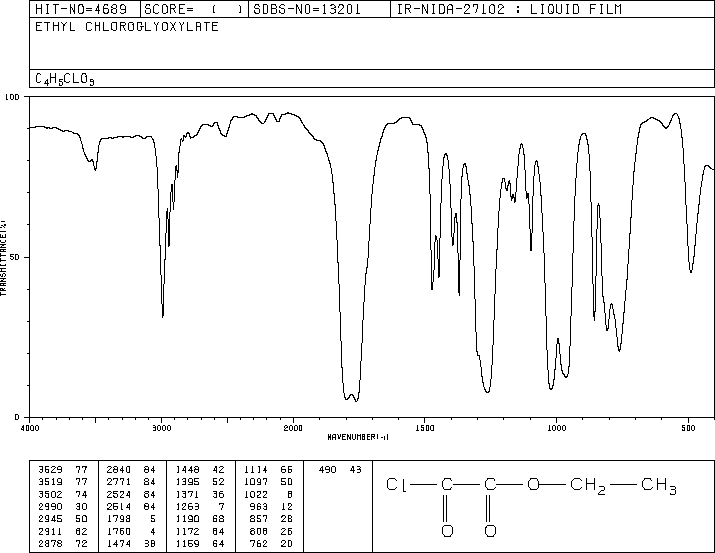The height and width of the screenshot is (553, 715).
Task: Select the molecular formula 'C4H5ClO3'
Action: 65,79
